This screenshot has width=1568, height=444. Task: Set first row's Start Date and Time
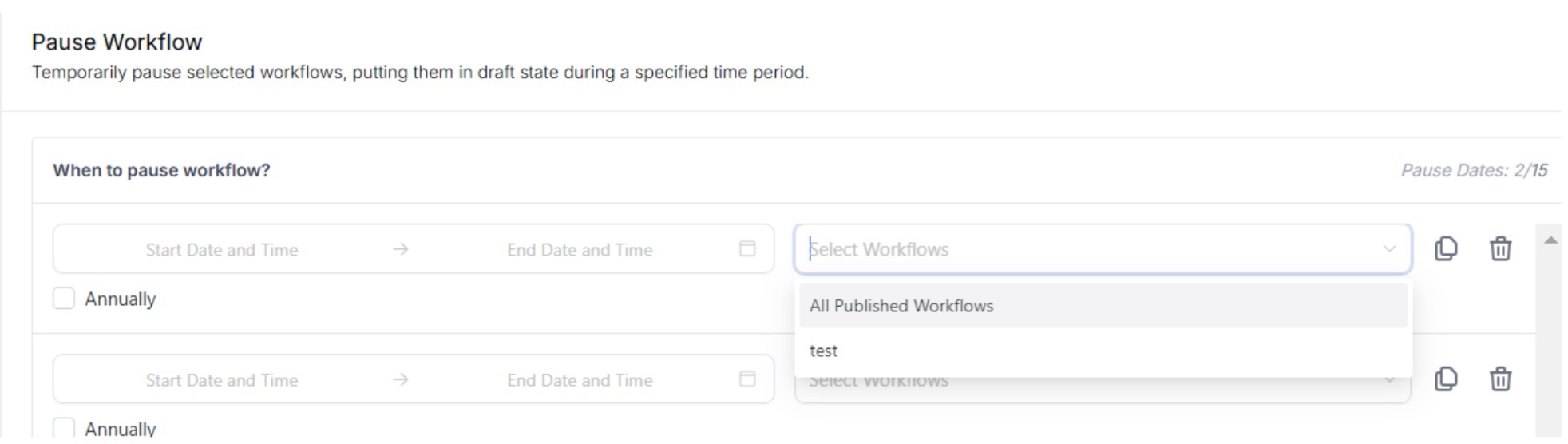click(222, 250)
